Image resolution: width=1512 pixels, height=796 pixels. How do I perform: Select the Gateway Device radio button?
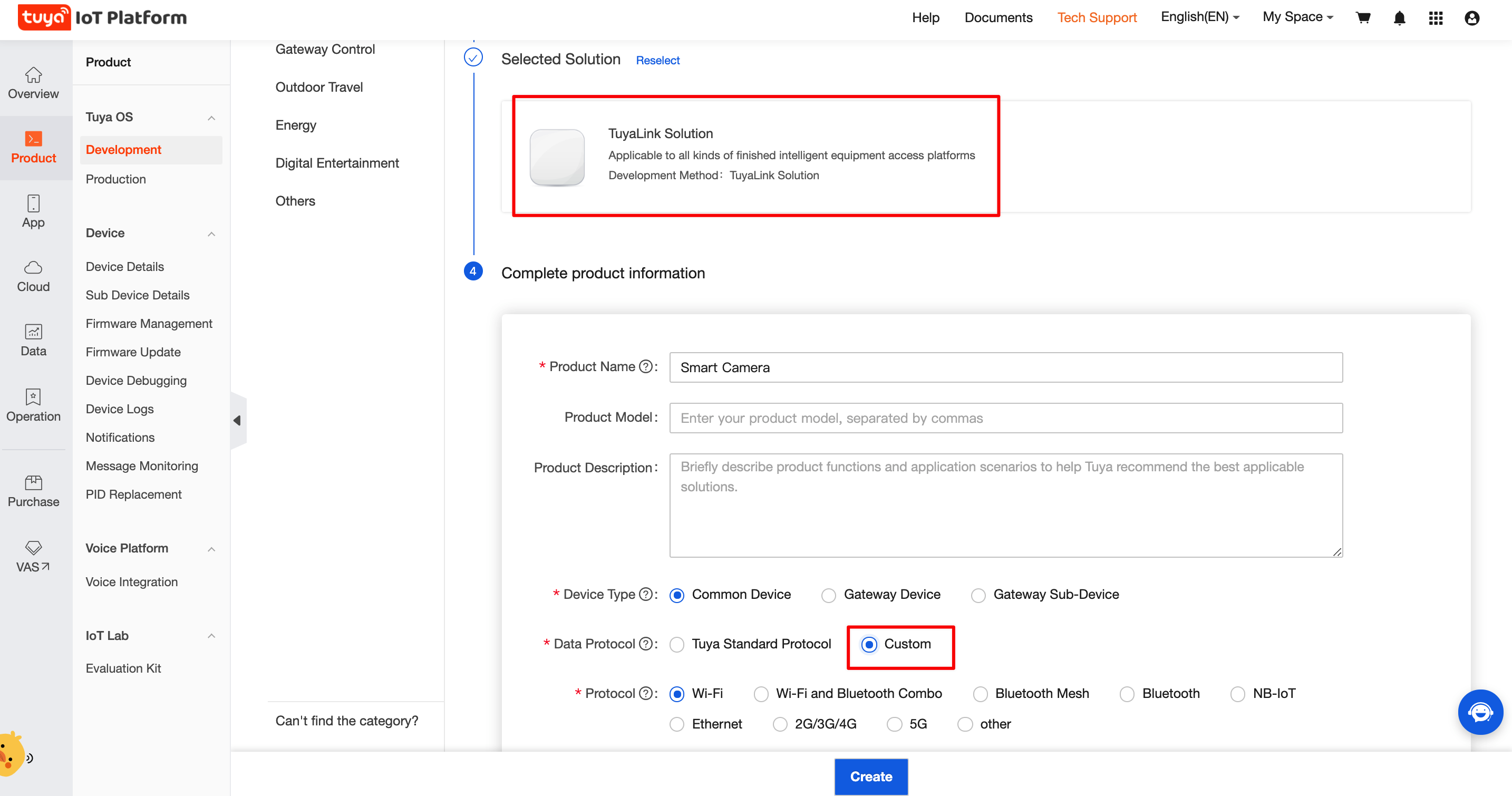point(828,595)
